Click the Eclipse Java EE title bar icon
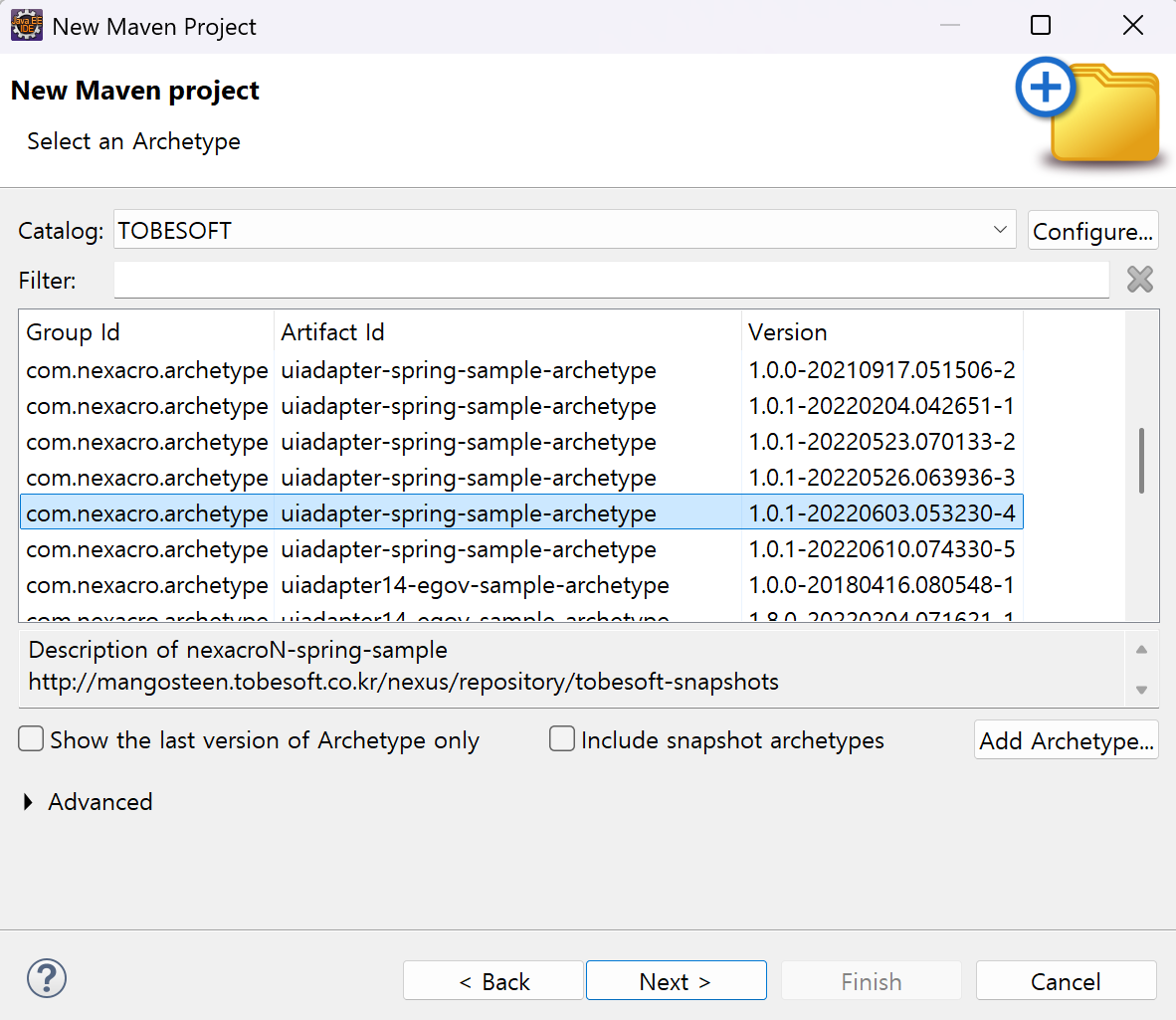Viewport: 1176px width, 1020px height. (26, 26)
